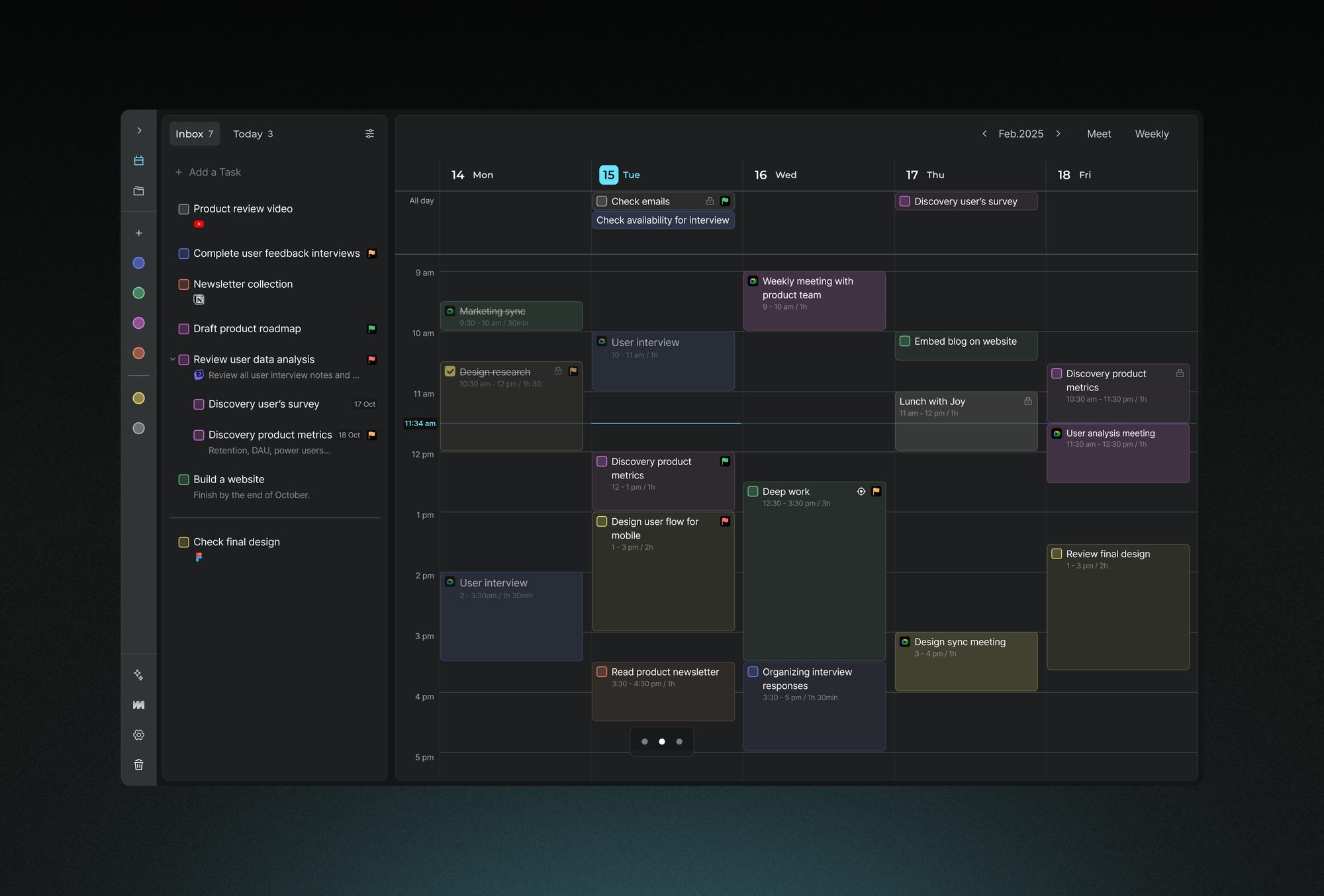
Task: Tick the Check emails checkbox
Action: click(602, 201)
